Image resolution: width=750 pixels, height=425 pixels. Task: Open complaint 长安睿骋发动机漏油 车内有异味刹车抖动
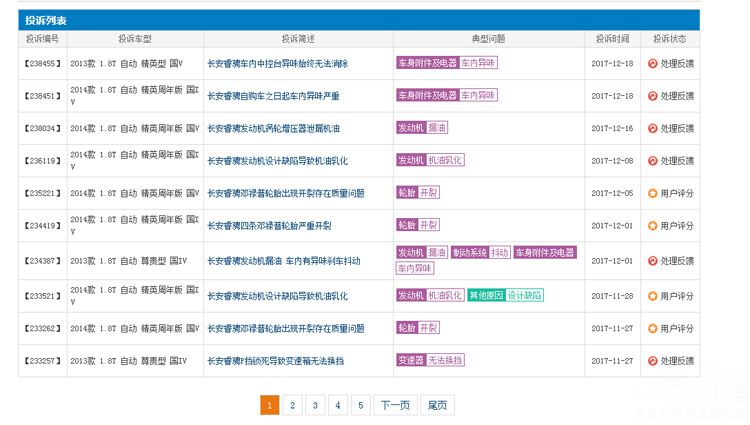(284, 261)
